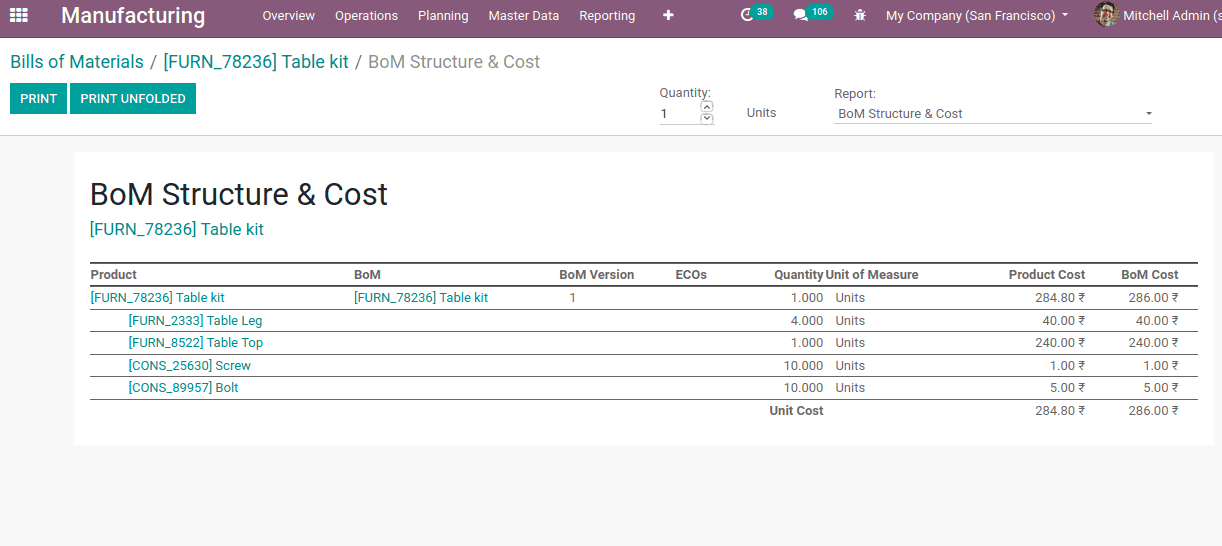Click Table kit row BoM cost 286.00 ₹

point(1153,298)
